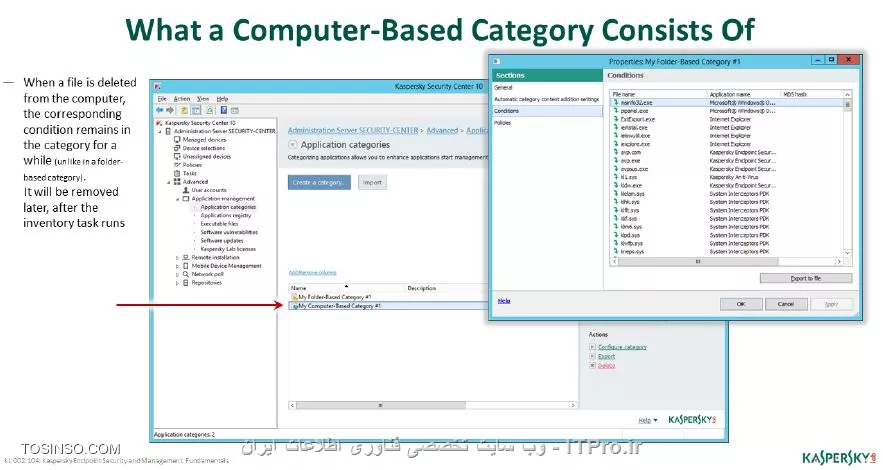Click Cancel in Properties dialog
This screenshot has width=883, height=470.
click(x=786, y=304)
